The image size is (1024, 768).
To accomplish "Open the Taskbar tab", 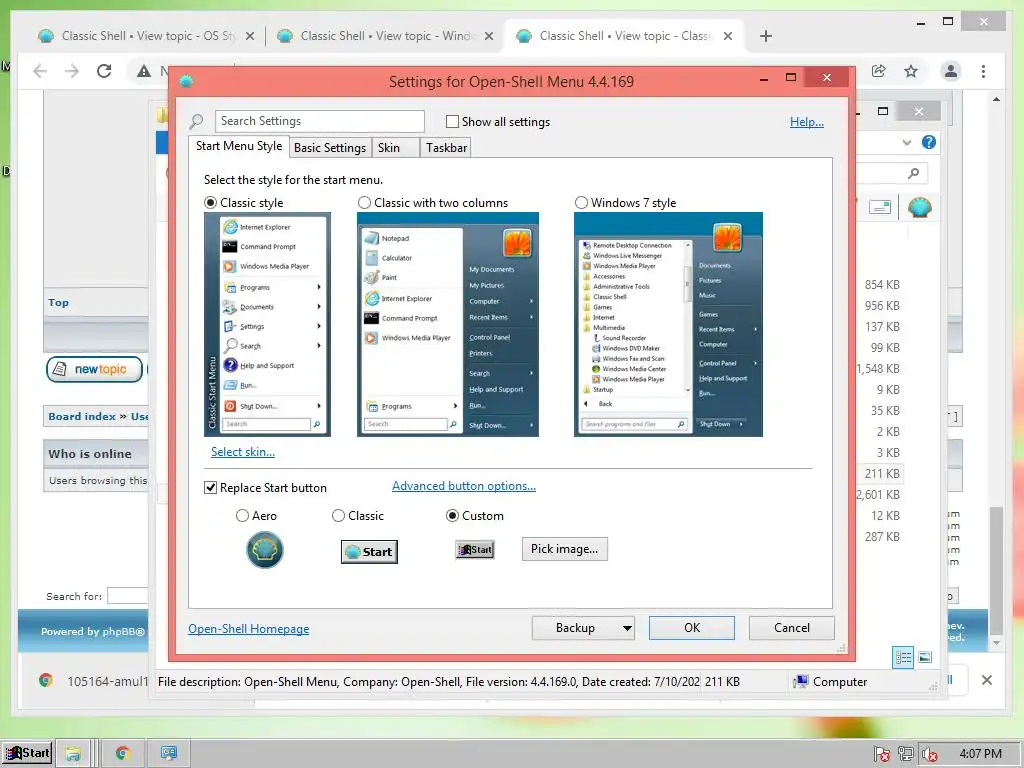I will click(x=446, y=148).
